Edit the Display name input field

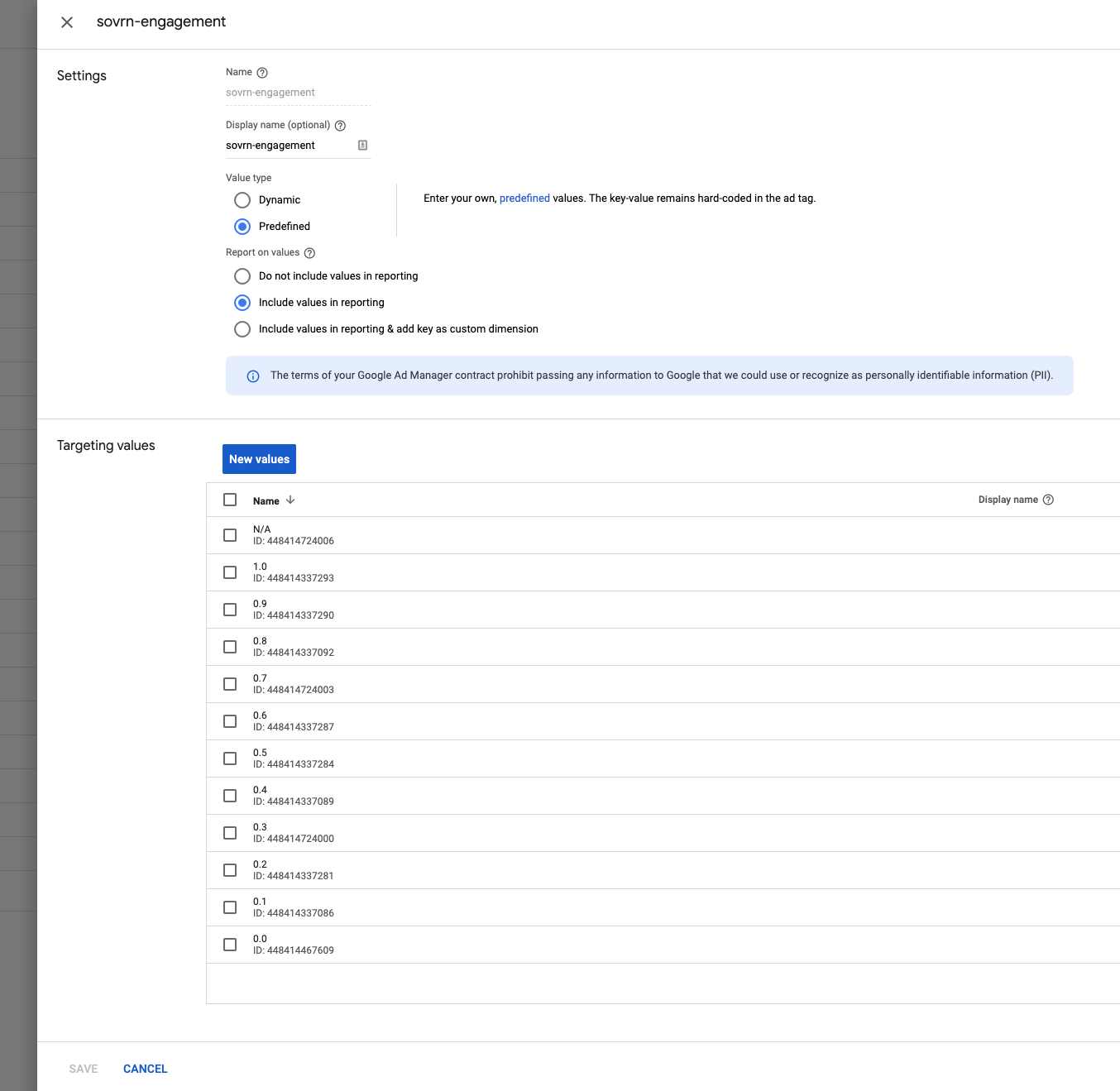tap(290, 146)
